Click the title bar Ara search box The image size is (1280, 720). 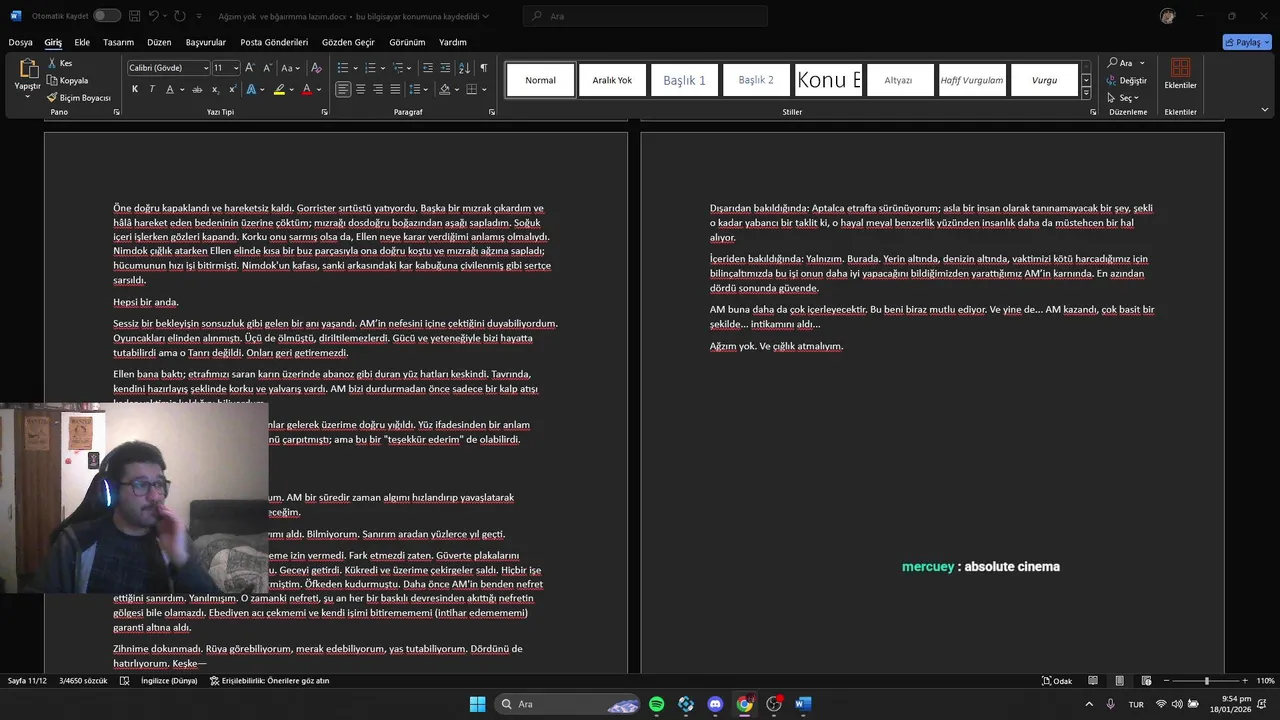[x=645, y=16]
